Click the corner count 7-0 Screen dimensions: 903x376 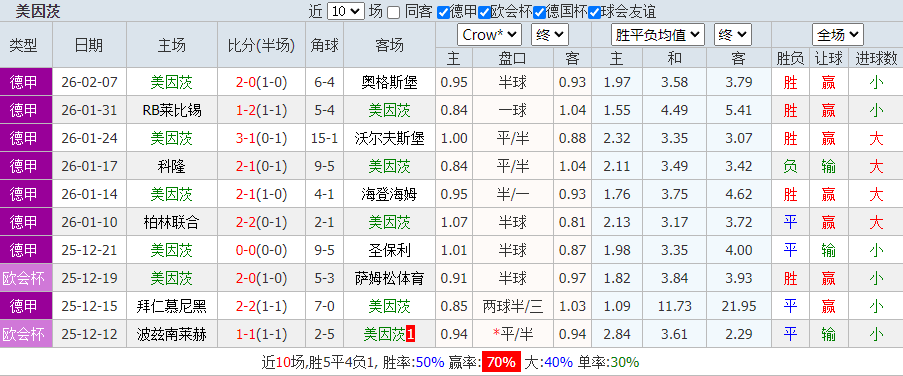pos(325,306)
